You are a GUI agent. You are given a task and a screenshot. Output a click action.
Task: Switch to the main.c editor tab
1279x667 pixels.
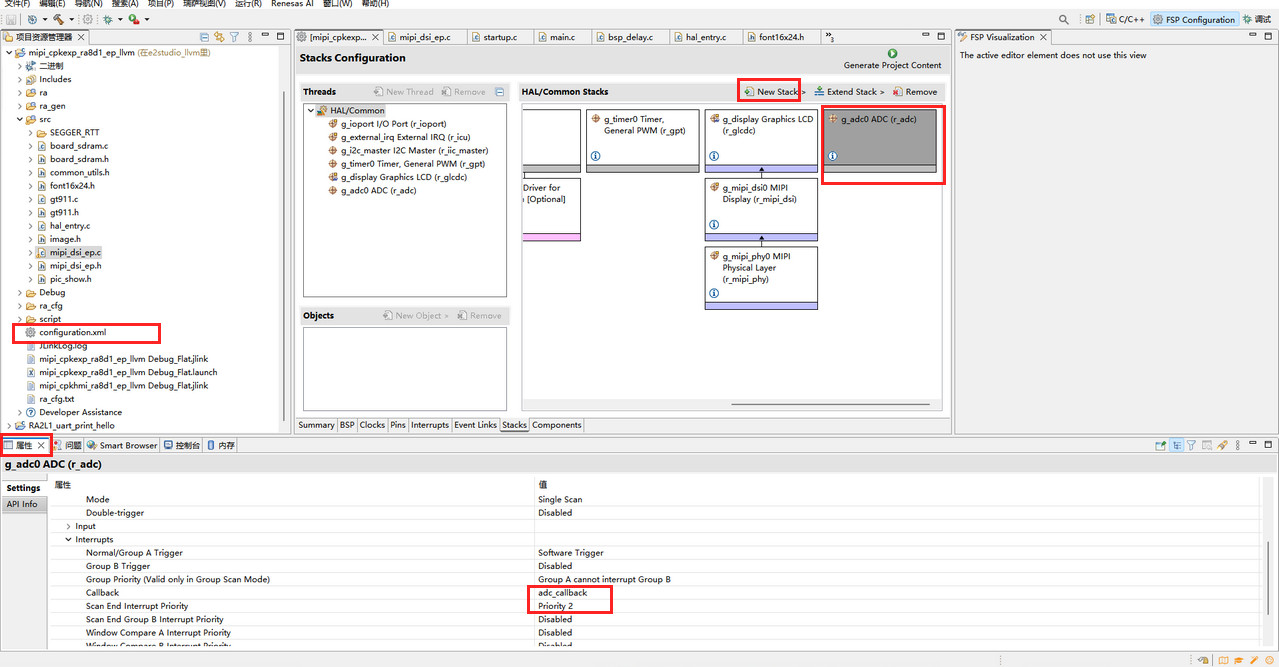click(557, 37)
